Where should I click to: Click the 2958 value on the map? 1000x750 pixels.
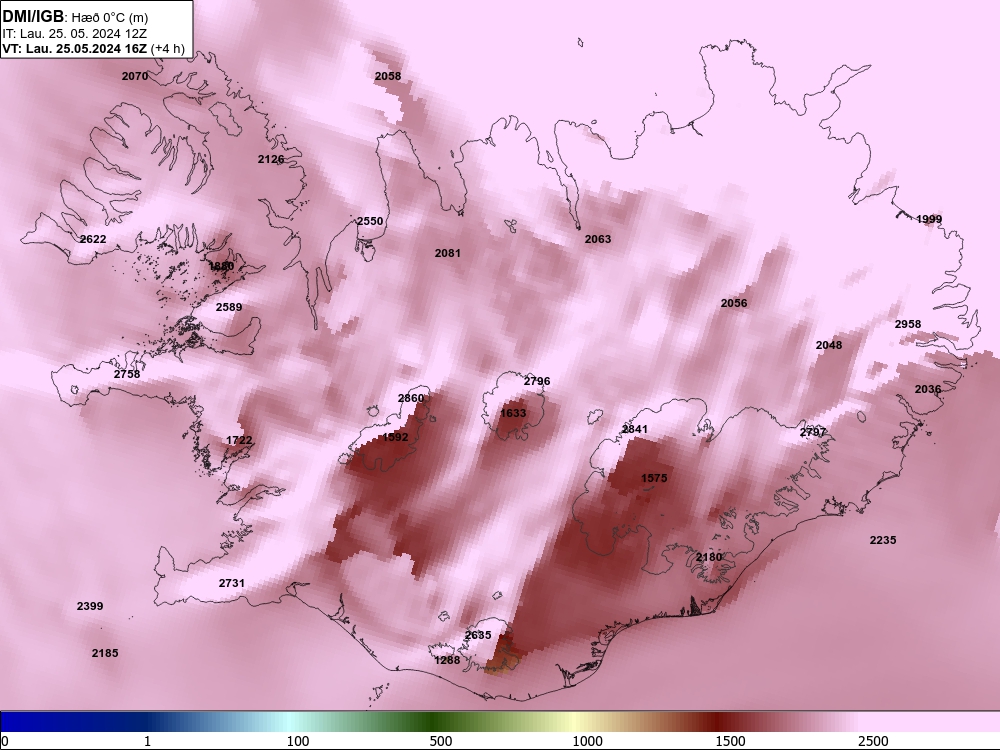(908, 324)
